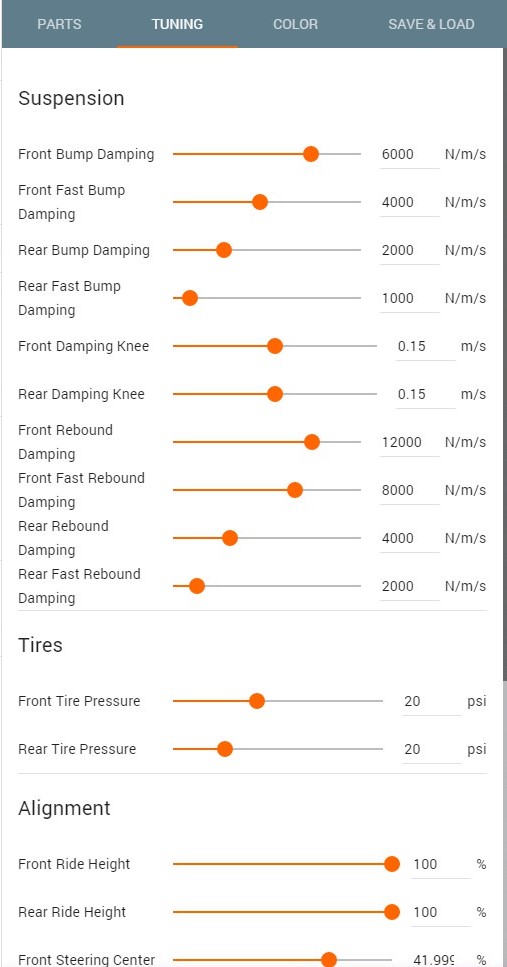Click the Rear Bump Damping slider knob
Image resolution: width=507 pixels, height=967 pixels.
point(224,250)
